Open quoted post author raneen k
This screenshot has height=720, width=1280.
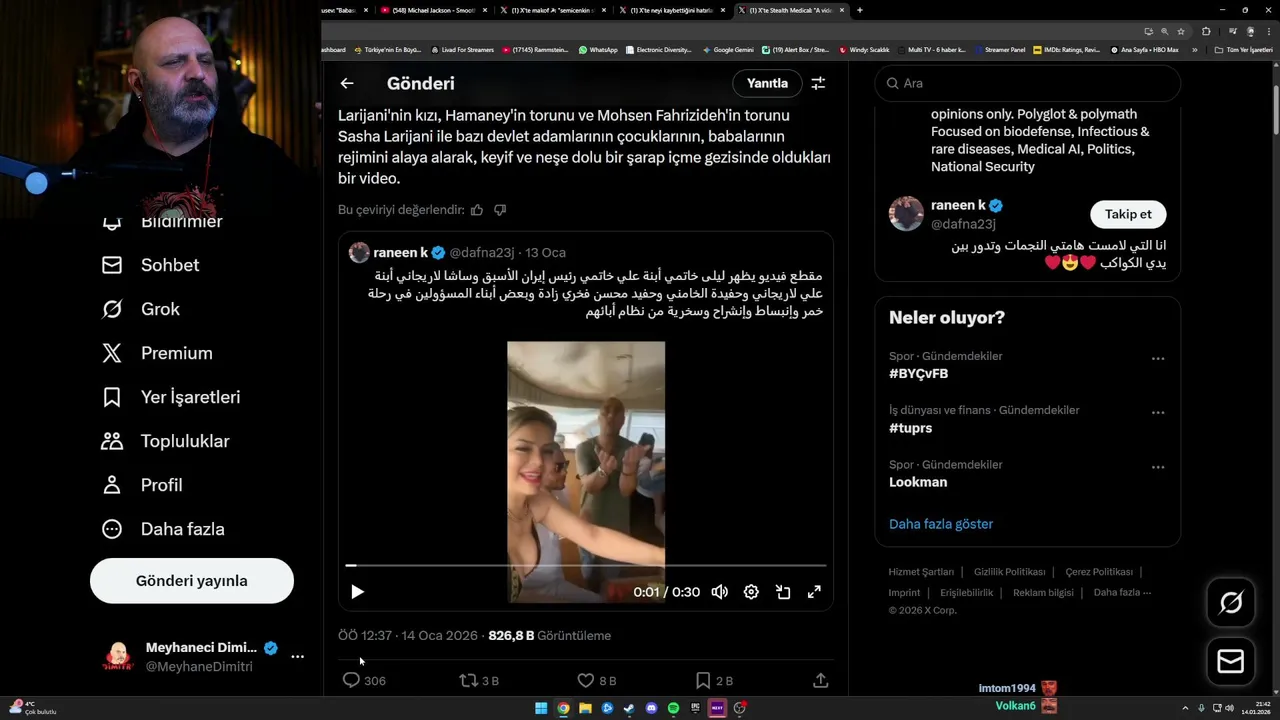tap(400, 253)
